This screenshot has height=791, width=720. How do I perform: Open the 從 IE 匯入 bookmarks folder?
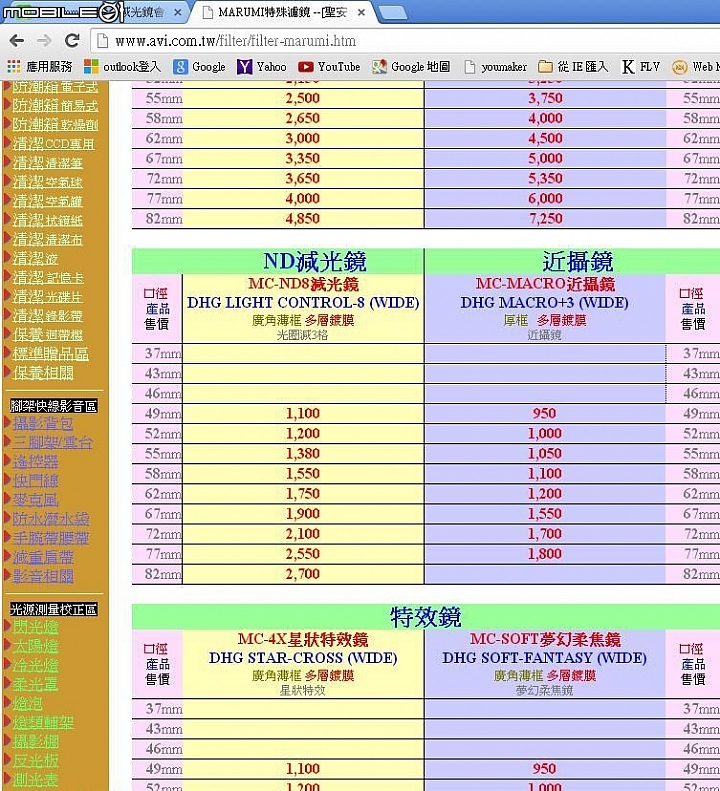[573, 67]
